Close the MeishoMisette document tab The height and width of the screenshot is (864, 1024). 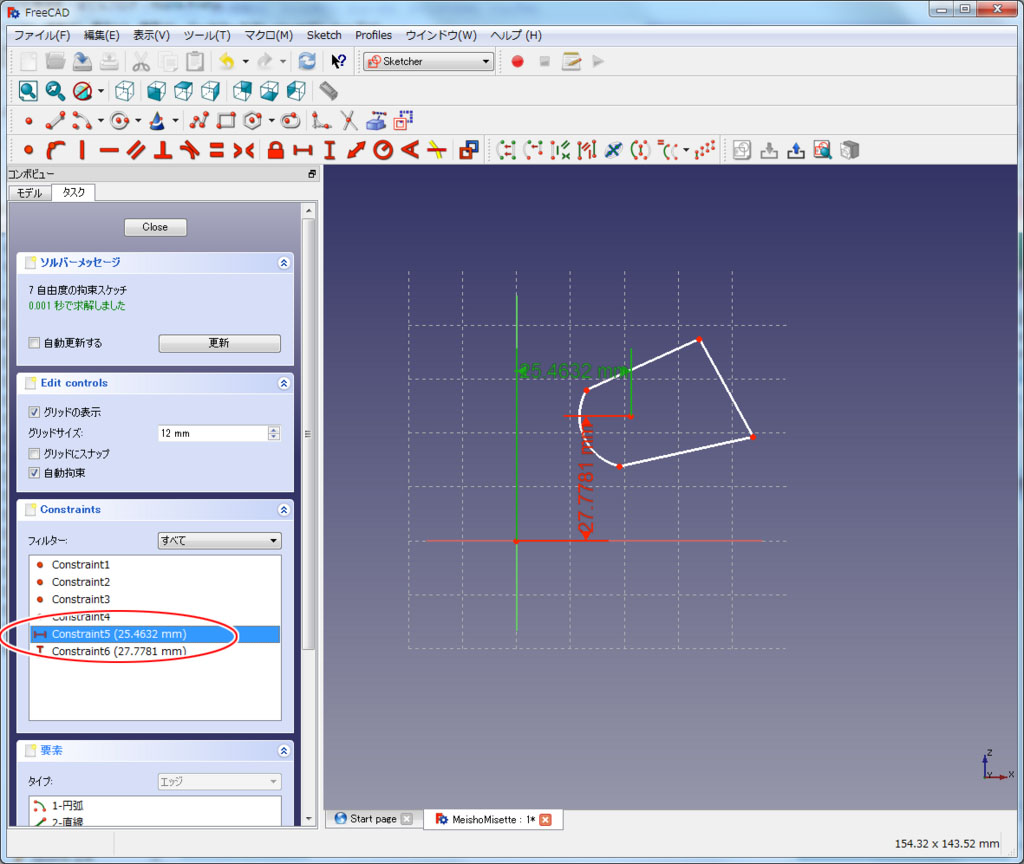pyautogui.click(x=545, y=820)
